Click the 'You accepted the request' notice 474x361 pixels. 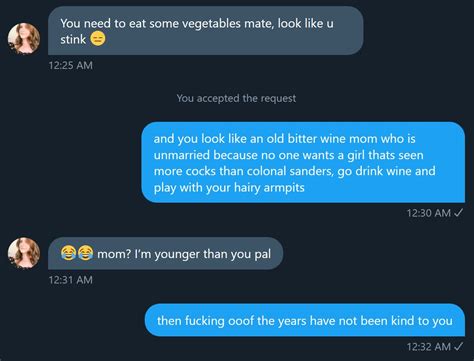click(x=236, y=98)
